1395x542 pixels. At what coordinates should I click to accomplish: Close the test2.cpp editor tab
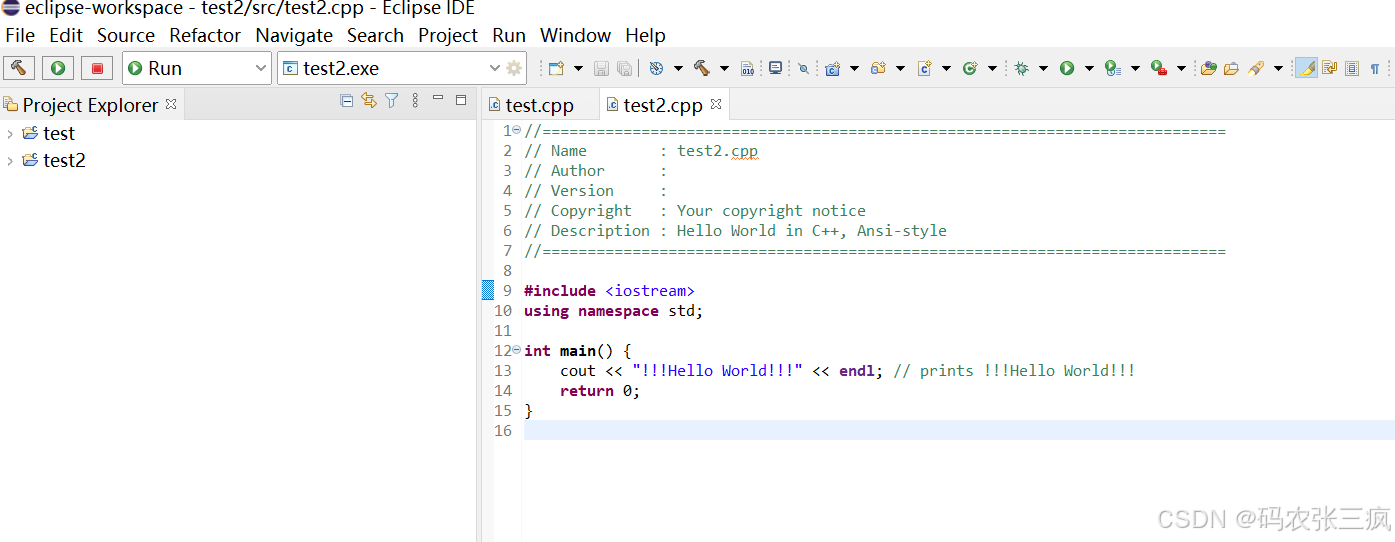click(715, 104)
